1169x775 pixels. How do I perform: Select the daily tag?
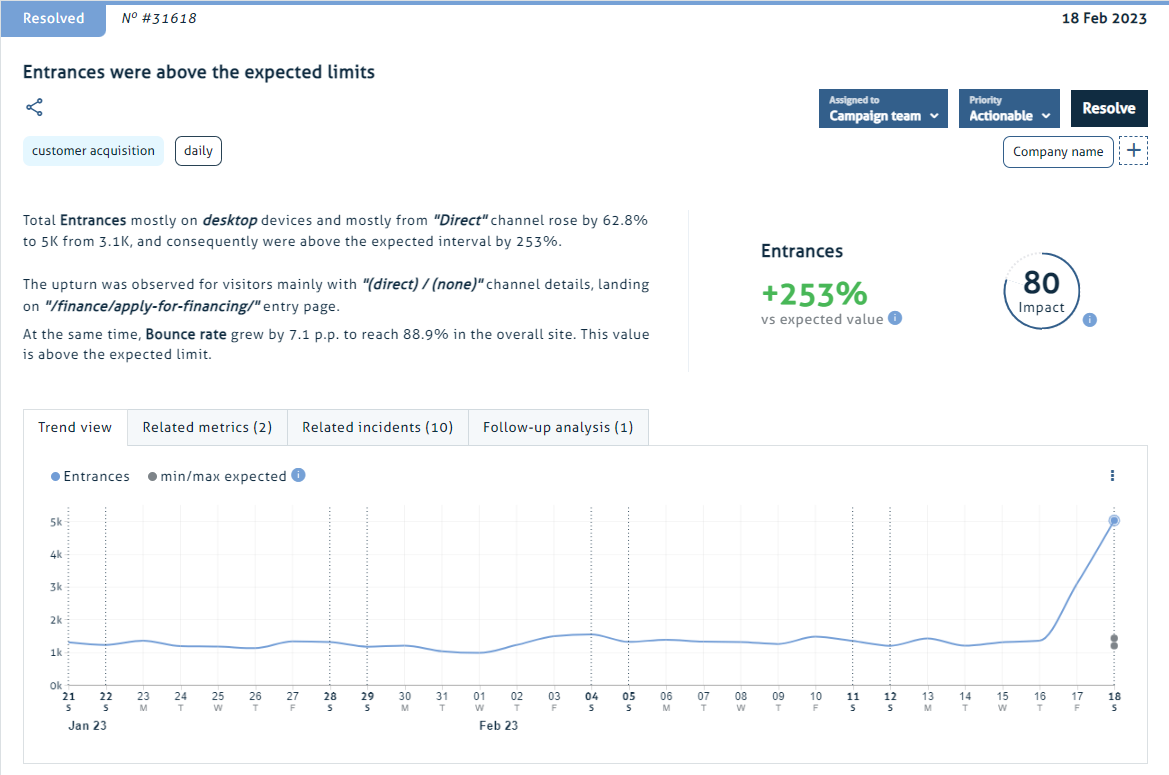197,150
